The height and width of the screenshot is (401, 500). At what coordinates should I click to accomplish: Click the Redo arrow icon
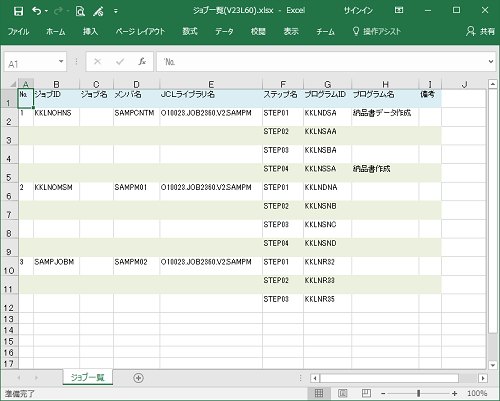click(x=58, y=11)
